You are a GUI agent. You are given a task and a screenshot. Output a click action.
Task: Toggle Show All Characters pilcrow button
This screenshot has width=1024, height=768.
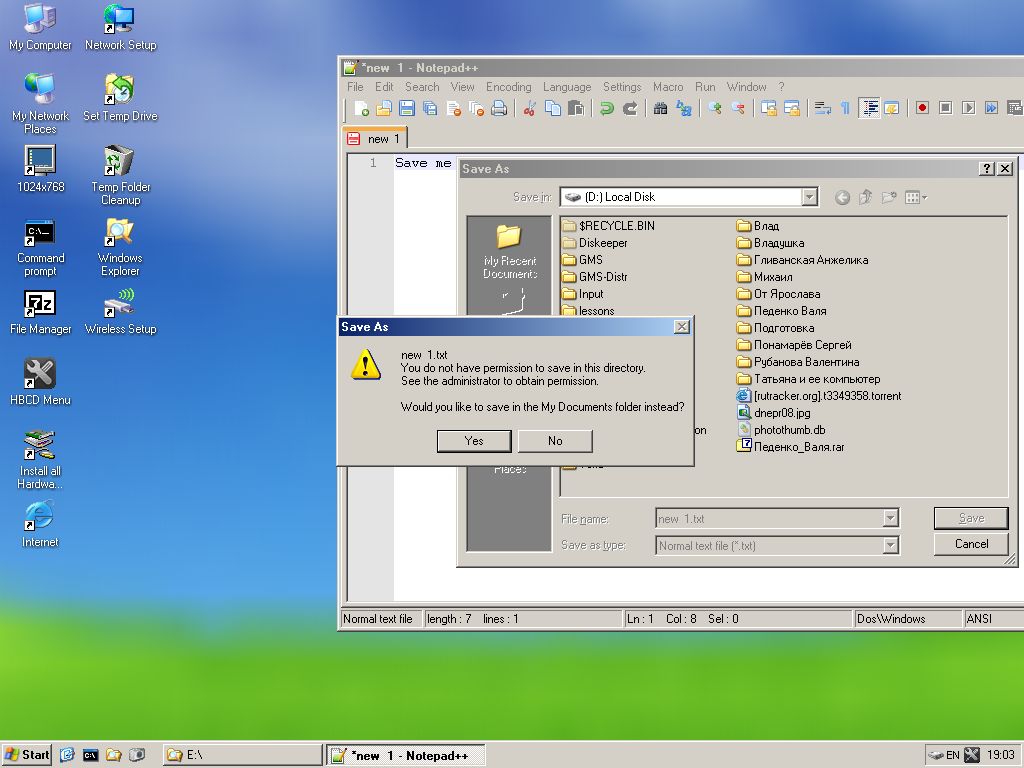click(845, 109)
